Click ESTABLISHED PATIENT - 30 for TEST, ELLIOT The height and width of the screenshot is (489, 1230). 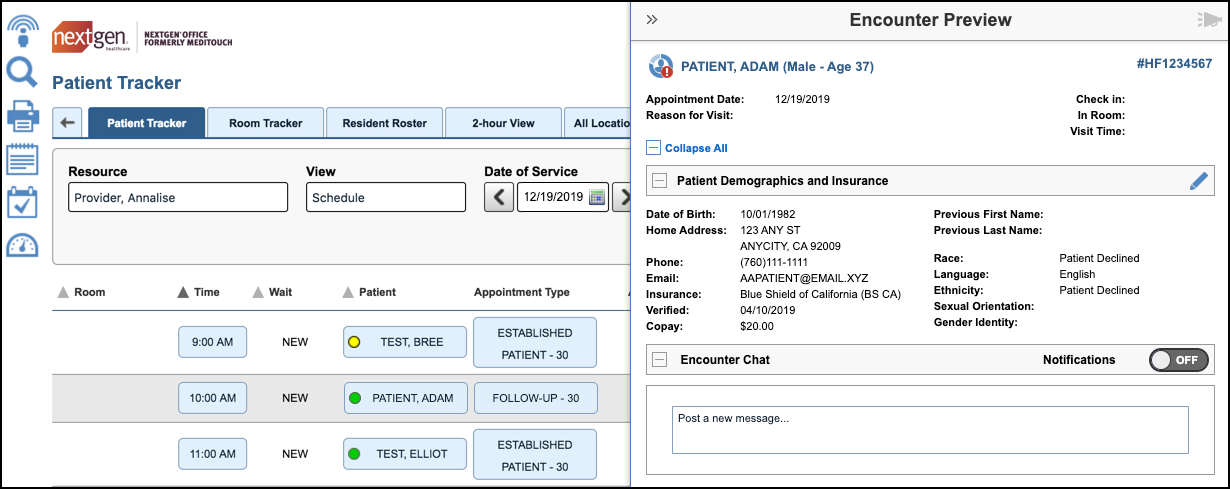[535, 455]
